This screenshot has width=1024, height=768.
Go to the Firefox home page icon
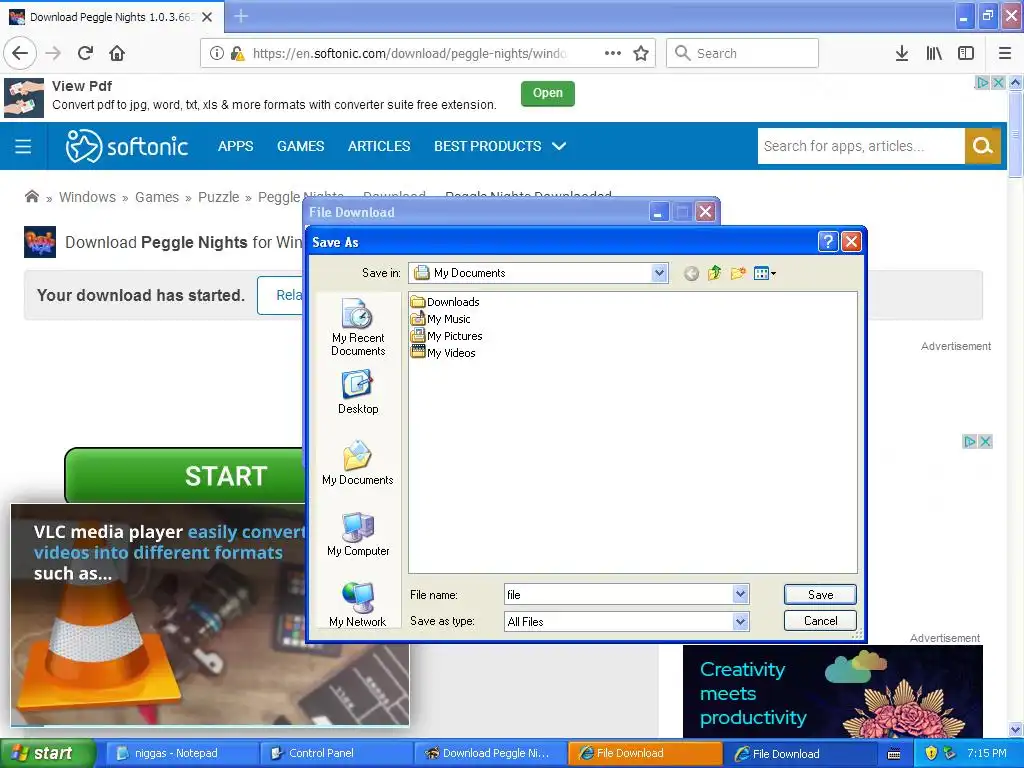pyautogui.click(x=117, y=54)
